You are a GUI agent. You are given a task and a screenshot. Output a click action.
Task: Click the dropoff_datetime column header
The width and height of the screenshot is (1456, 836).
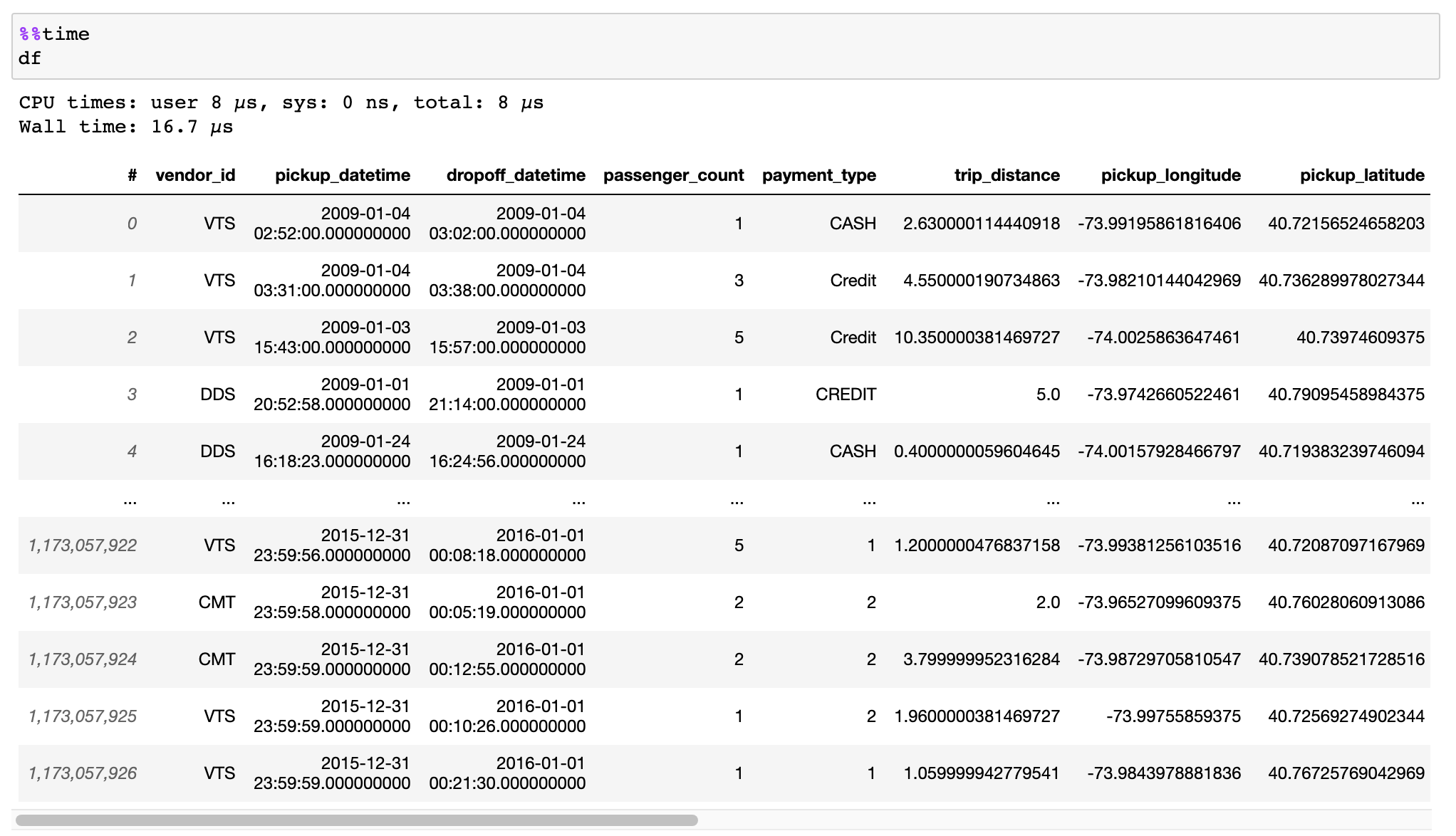(x=515, y=175)
